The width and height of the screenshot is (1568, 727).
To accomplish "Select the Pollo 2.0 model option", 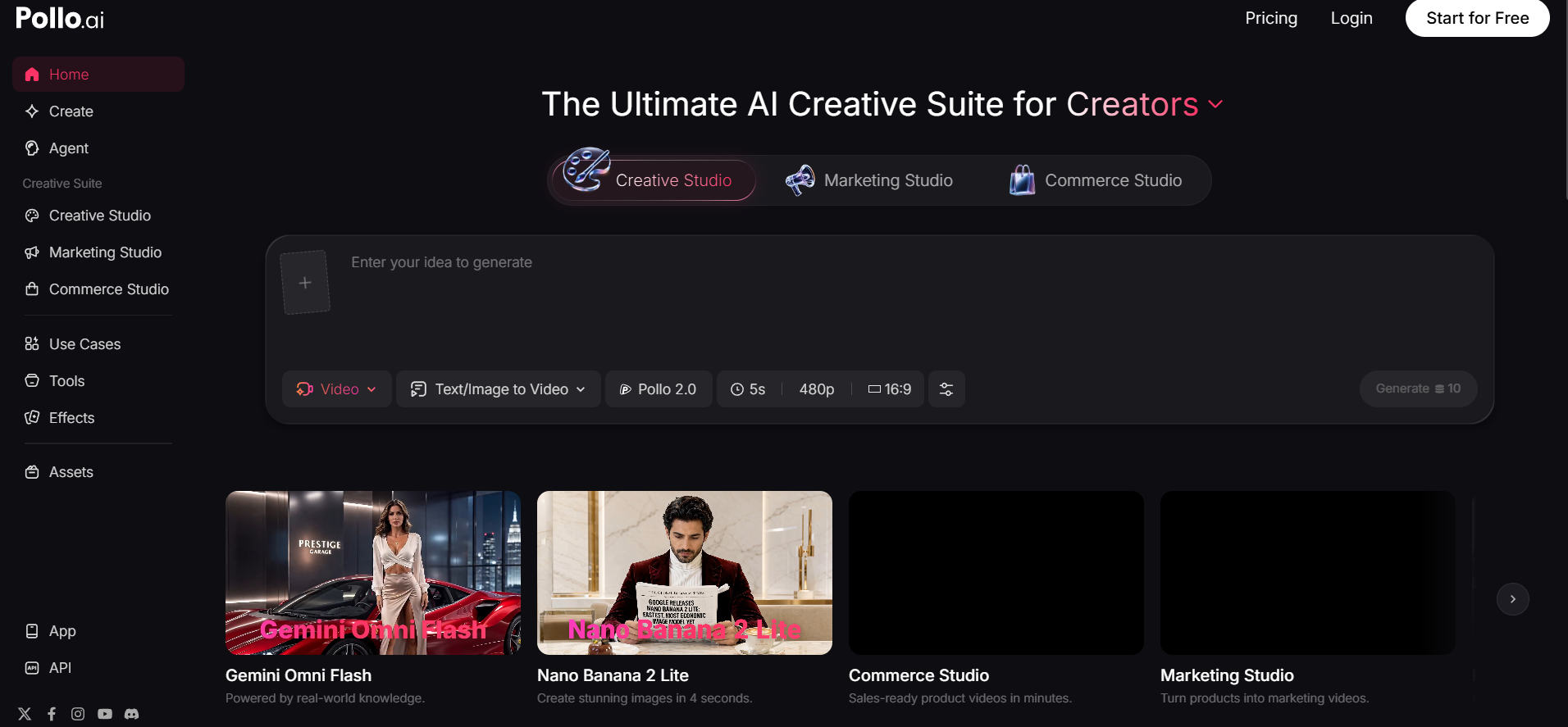I will point(659,389).
